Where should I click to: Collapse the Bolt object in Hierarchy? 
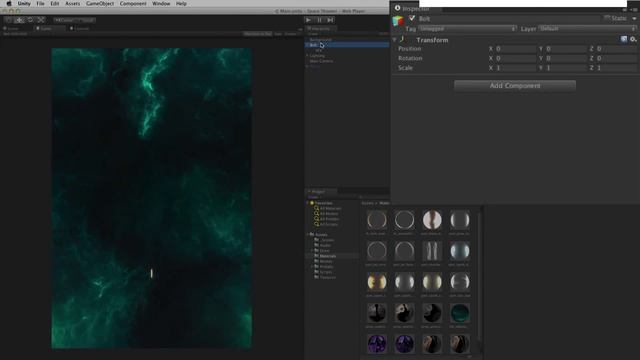coord(307,45)
